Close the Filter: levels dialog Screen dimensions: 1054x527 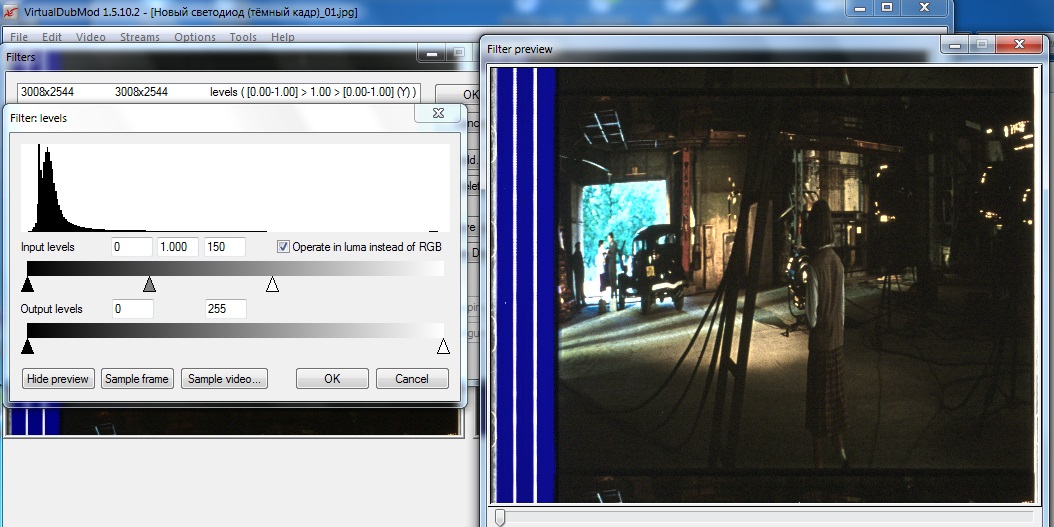(x=438, y=114)
